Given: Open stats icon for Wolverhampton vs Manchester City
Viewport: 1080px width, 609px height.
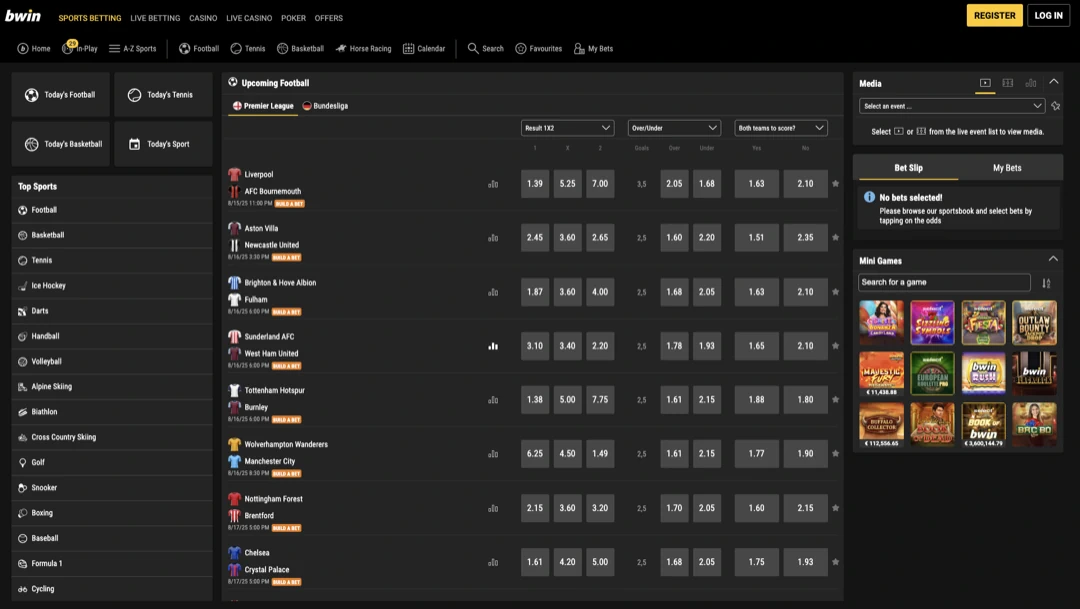Looking at the screenshot, I should pos(493,454).
